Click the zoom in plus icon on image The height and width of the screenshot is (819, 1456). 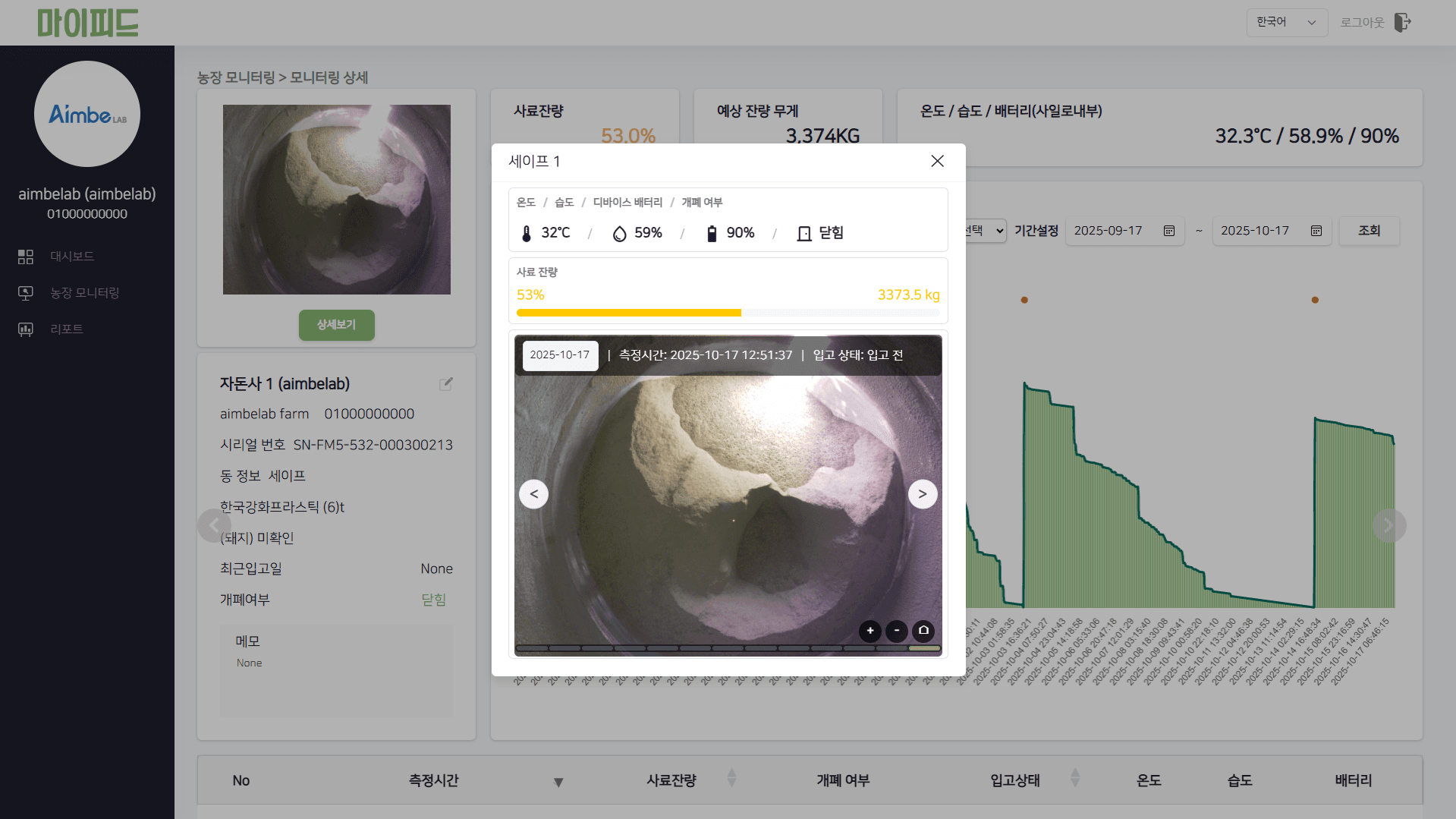click(870, 631)
